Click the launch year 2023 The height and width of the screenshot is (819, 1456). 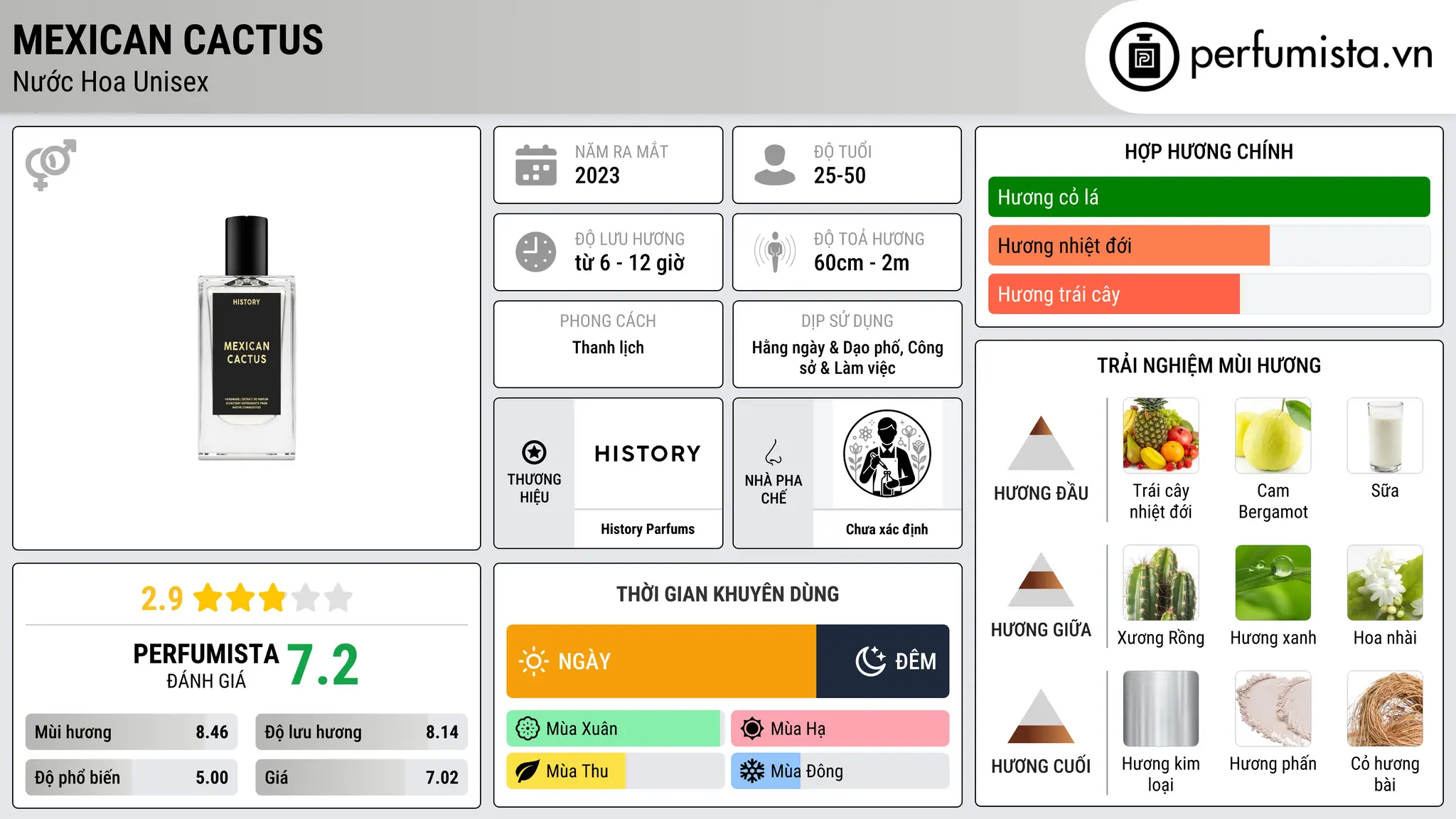[597, 176]
